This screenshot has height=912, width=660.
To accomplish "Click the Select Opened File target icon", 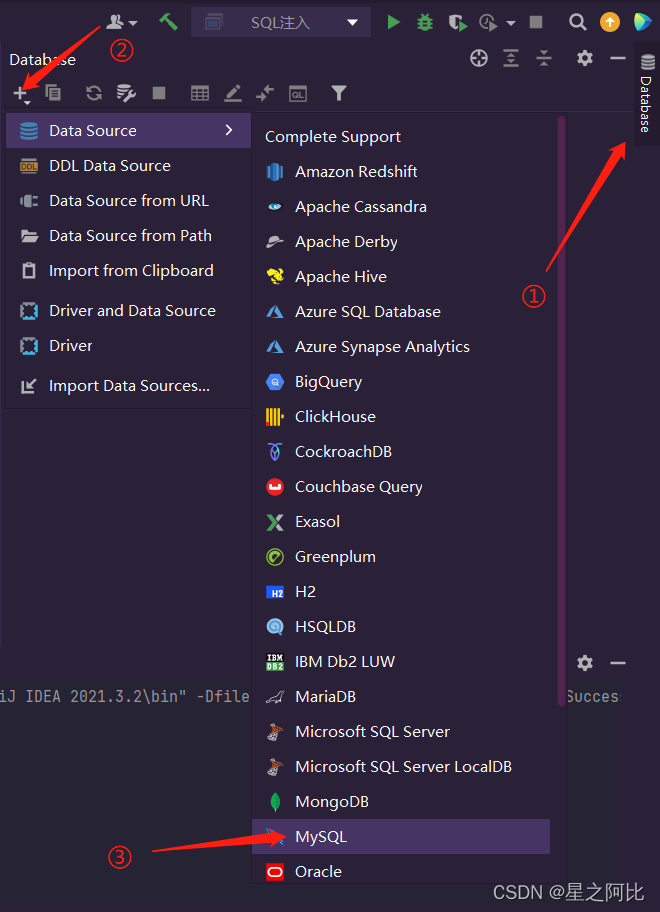I will [479, 58].
